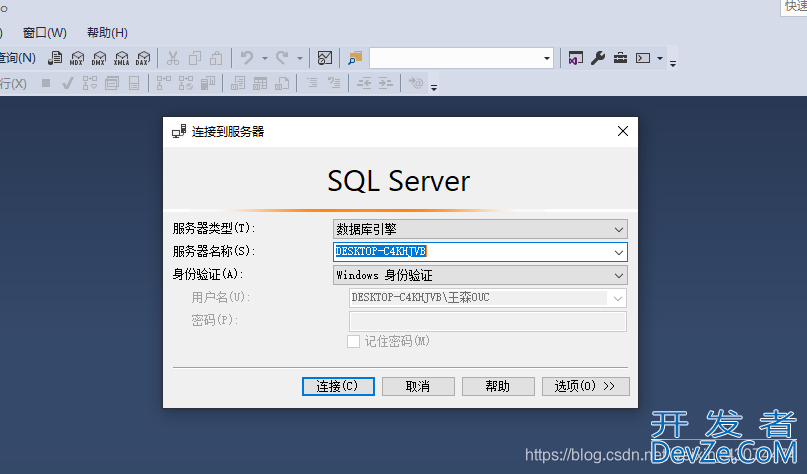Open the Solution Explorer window icon
Screen dimensions: 807x474
[575, 58]
